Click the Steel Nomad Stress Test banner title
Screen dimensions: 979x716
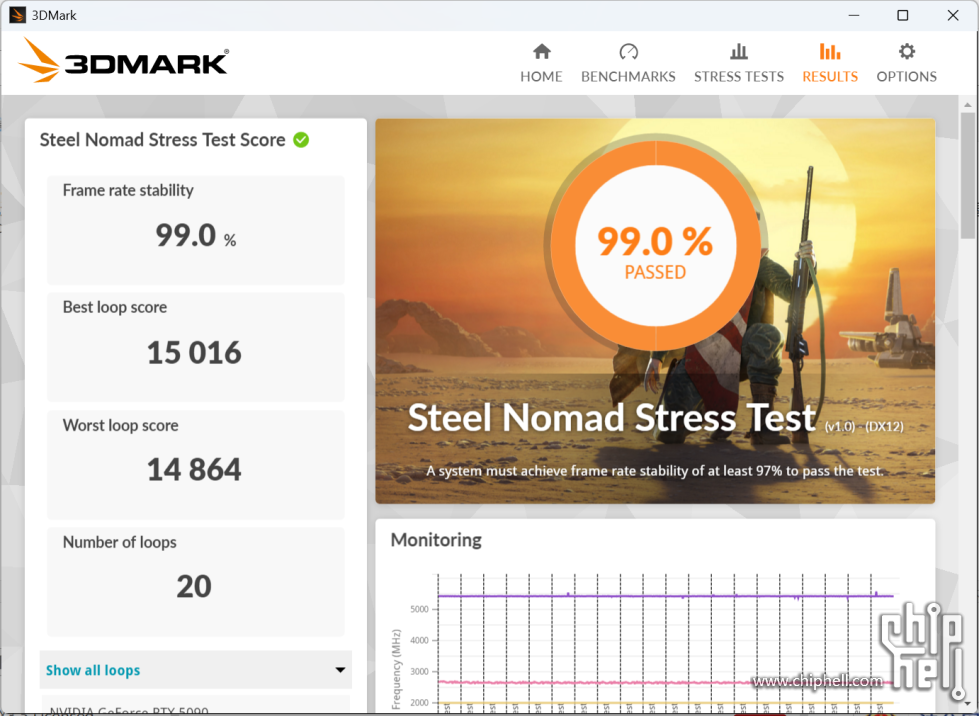point(612,417)
